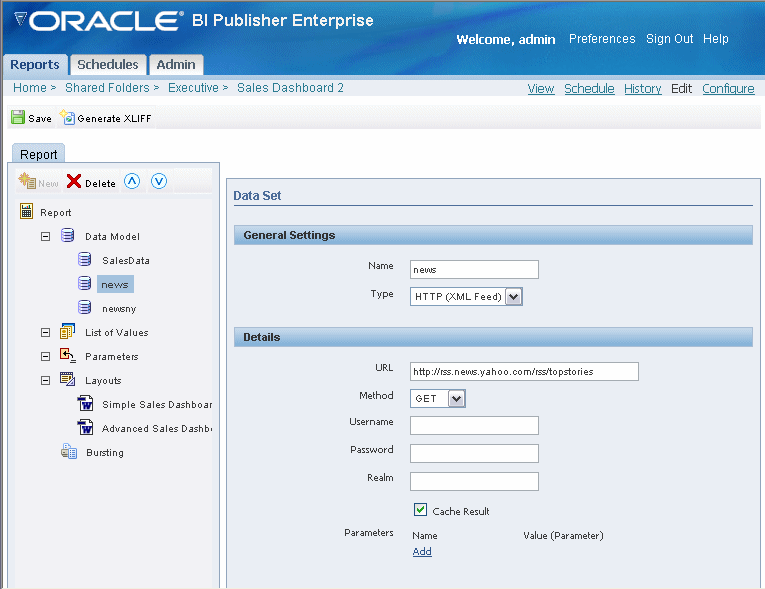Click the Generate XLIFF icon
This screenshot has height=589, width=765.
[67, 117]
